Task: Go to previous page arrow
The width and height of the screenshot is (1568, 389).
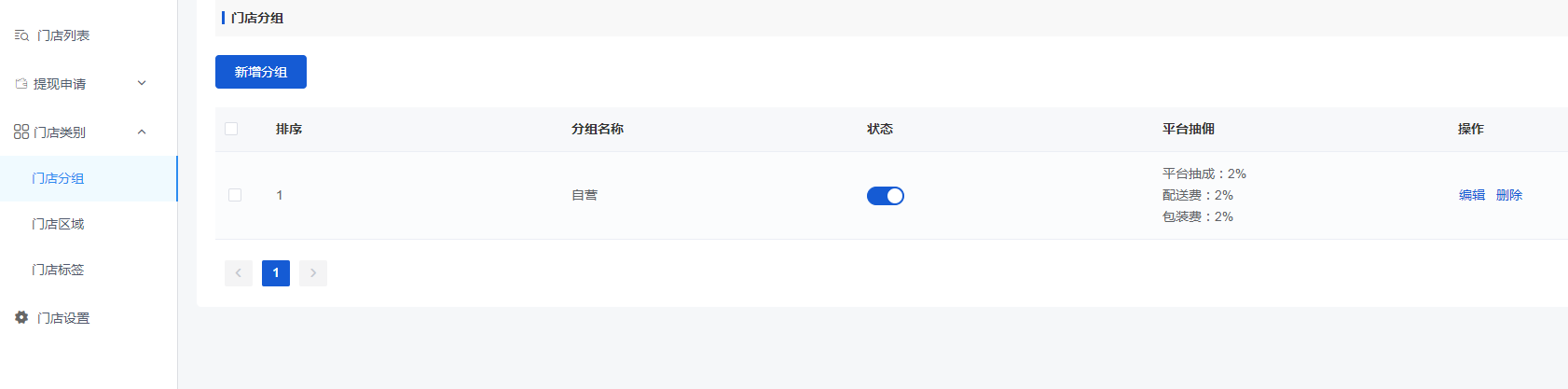Action: [x=239, y=273]
